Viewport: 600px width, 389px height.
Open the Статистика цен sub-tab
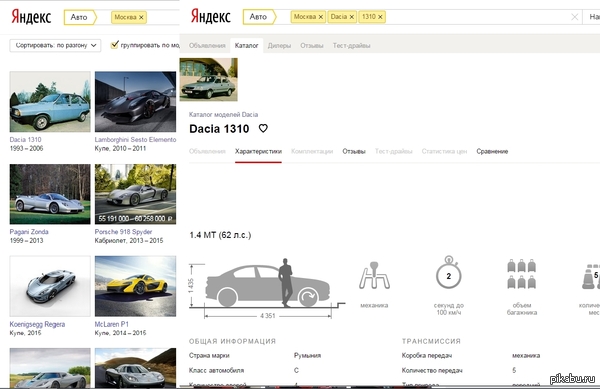[x=444, y=151]
